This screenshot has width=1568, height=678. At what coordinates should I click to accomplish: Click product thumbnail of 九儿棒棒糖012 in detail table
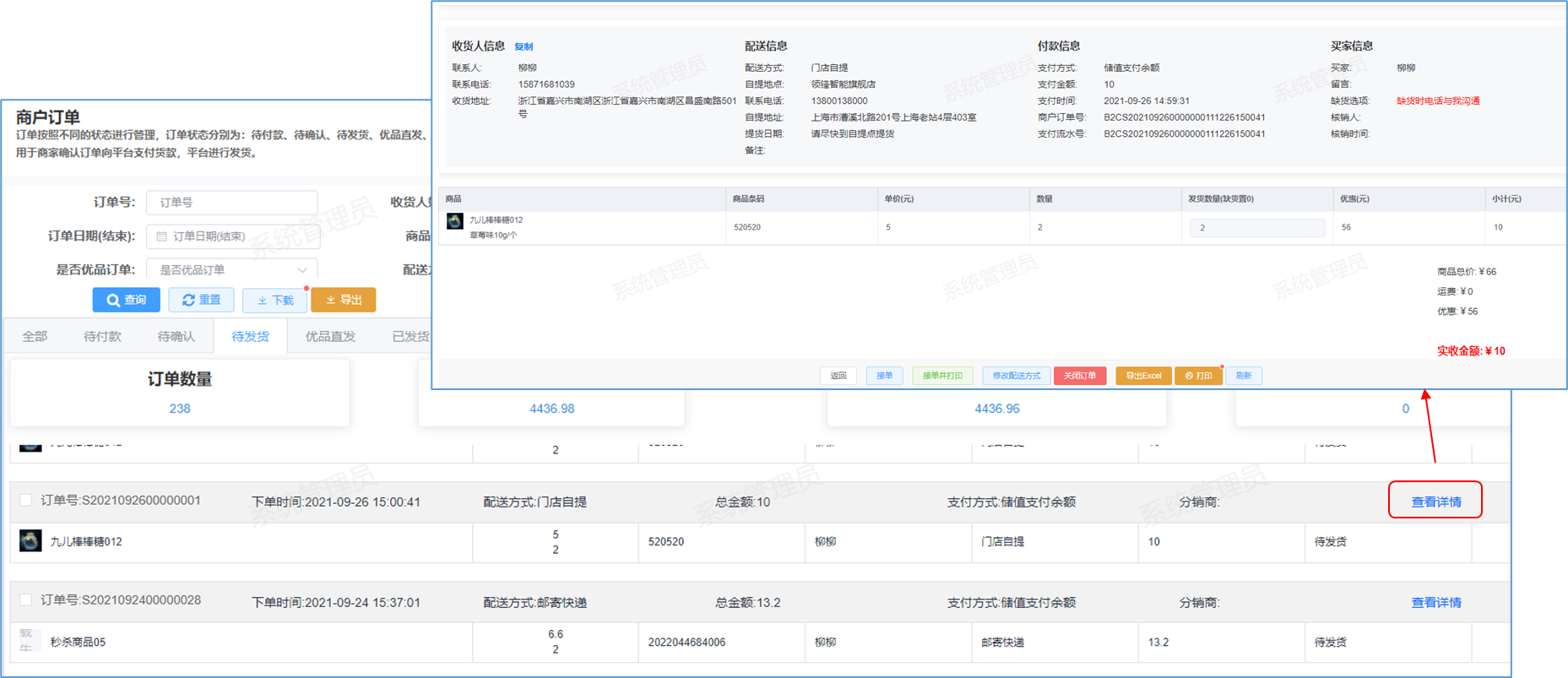455,221
